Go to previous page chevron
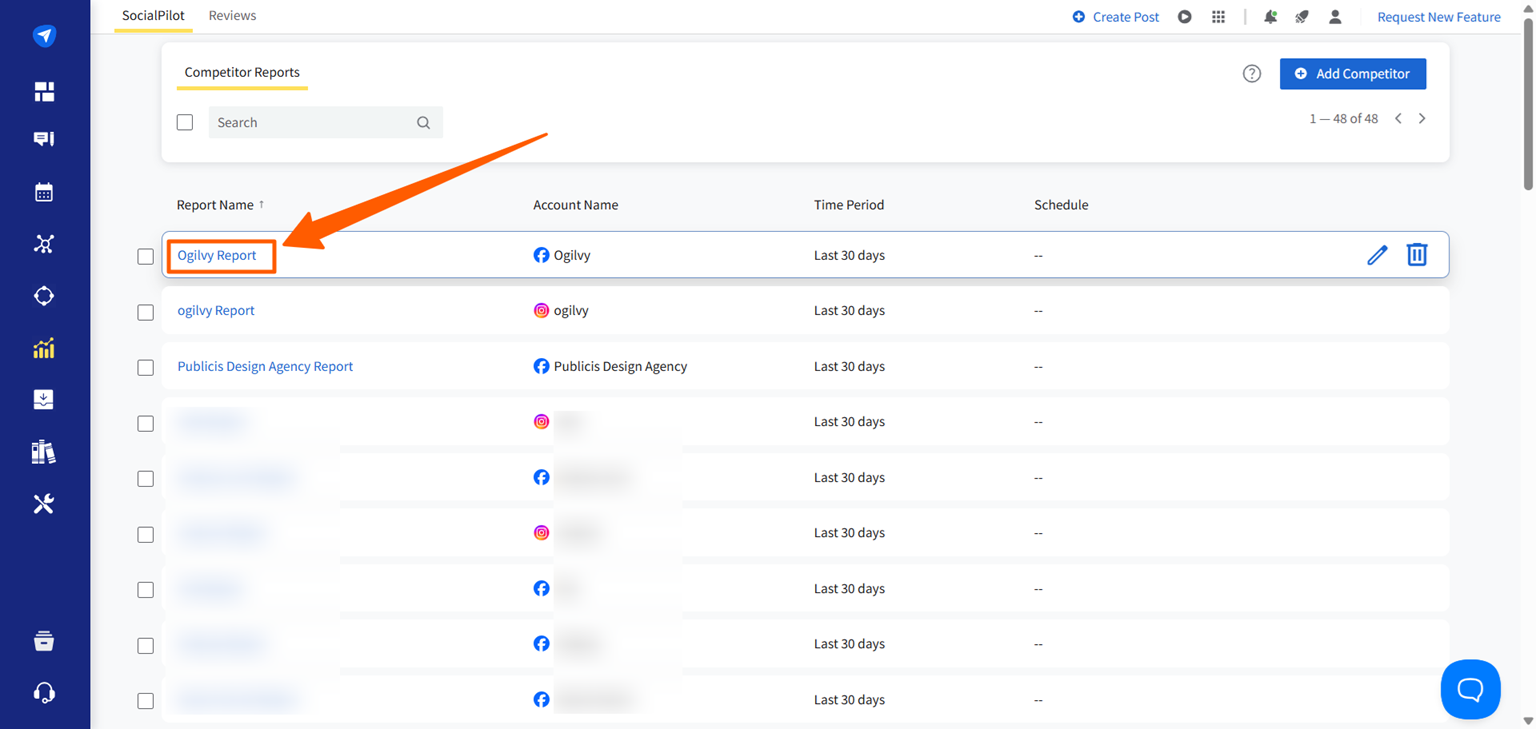Screen dimensions: 1536x729 (1398, 119)
